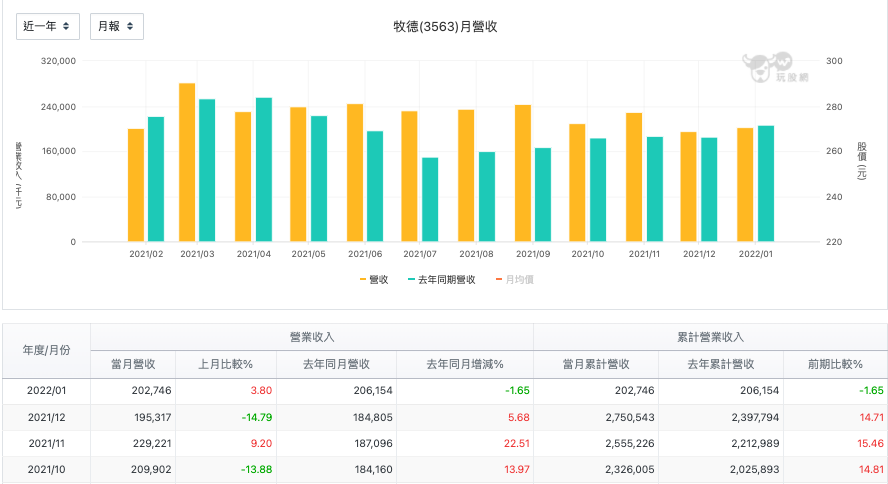
Task: Click the -13.88 month-over-month value
Action: coord(257,469)
